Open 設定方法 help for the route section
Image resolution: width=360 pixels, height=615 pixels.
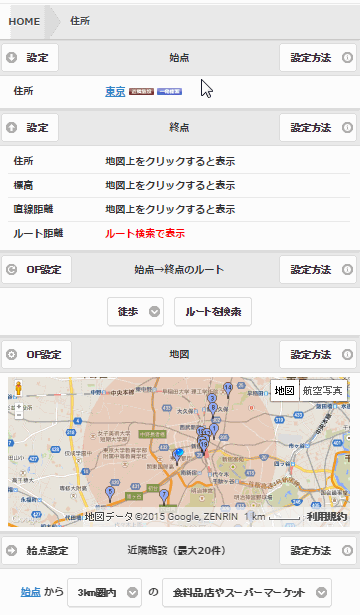(318, 269)
